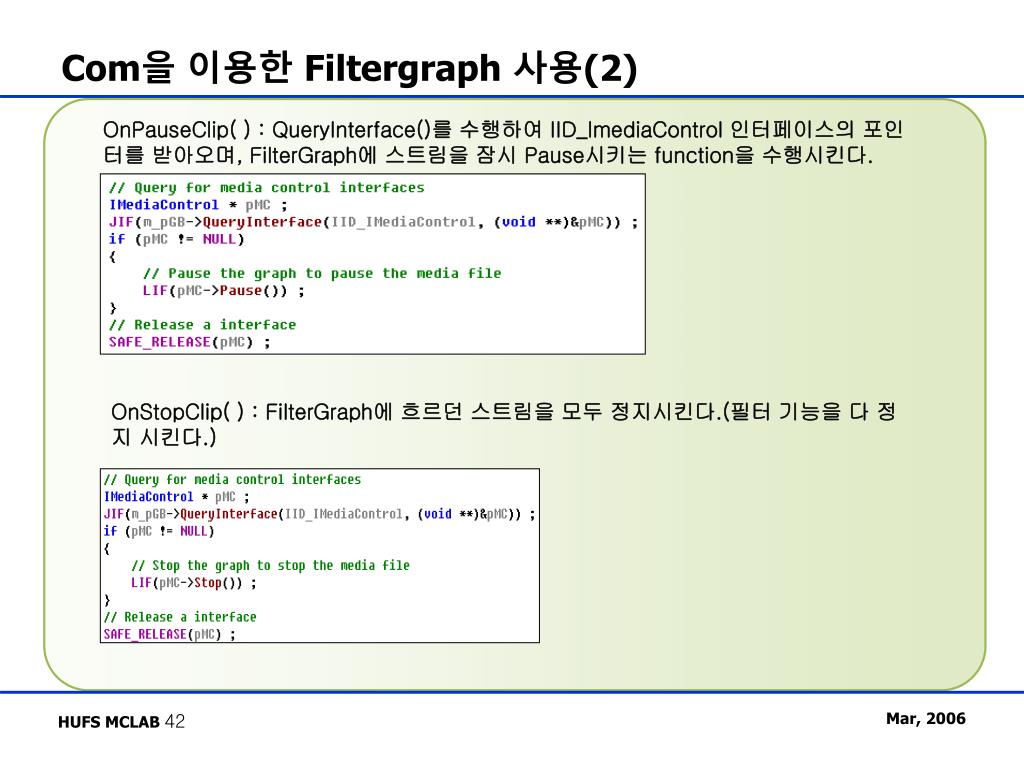Click the date 'Mar, 2006'

tap(925, 719)
